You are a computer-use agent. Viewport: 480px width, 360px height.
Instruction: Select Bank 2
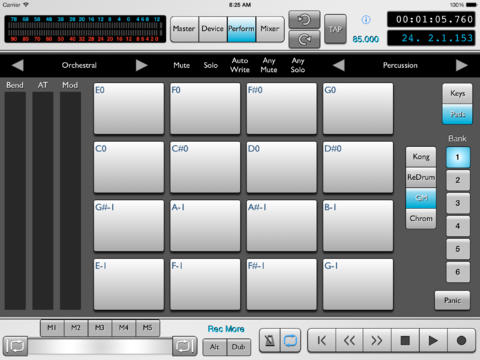458,180
